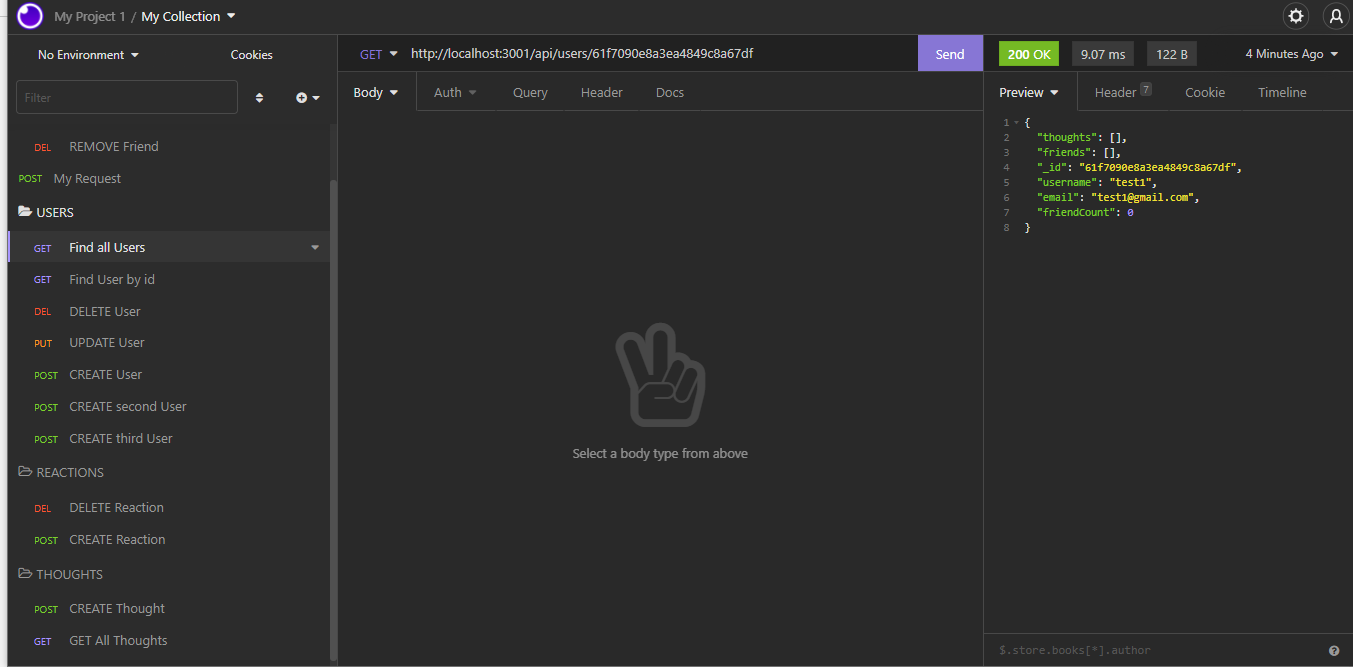Click into the request URL field
The height and width of the screenshot is (667, 1353).
pos(660,54)
